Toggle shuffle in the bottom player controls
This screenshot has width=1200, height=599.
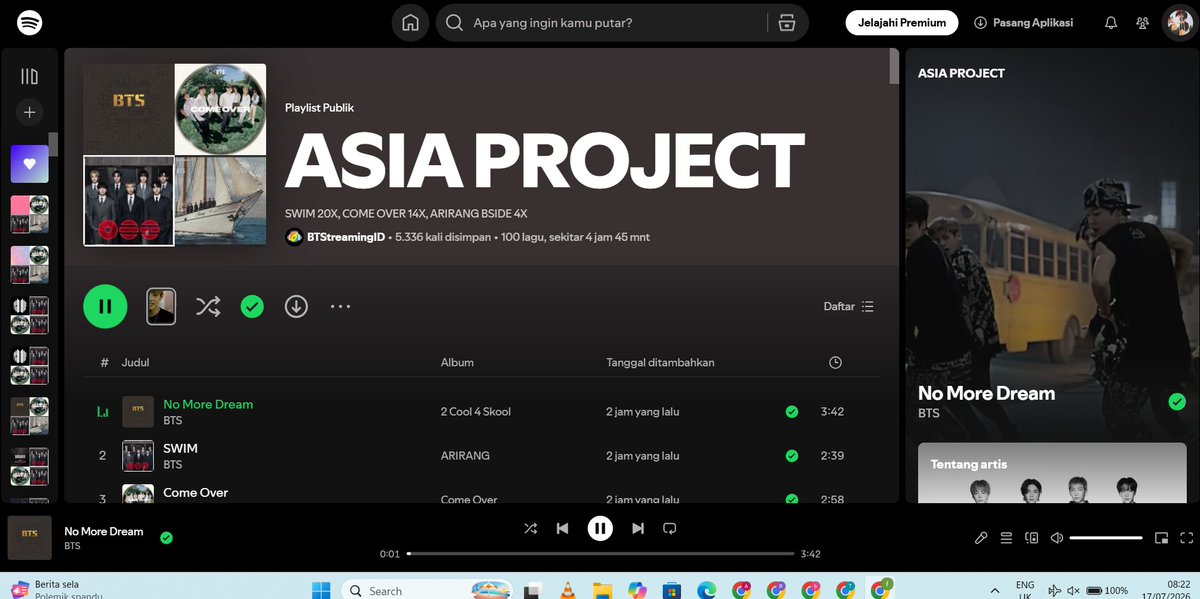click(x=531, y=528)
